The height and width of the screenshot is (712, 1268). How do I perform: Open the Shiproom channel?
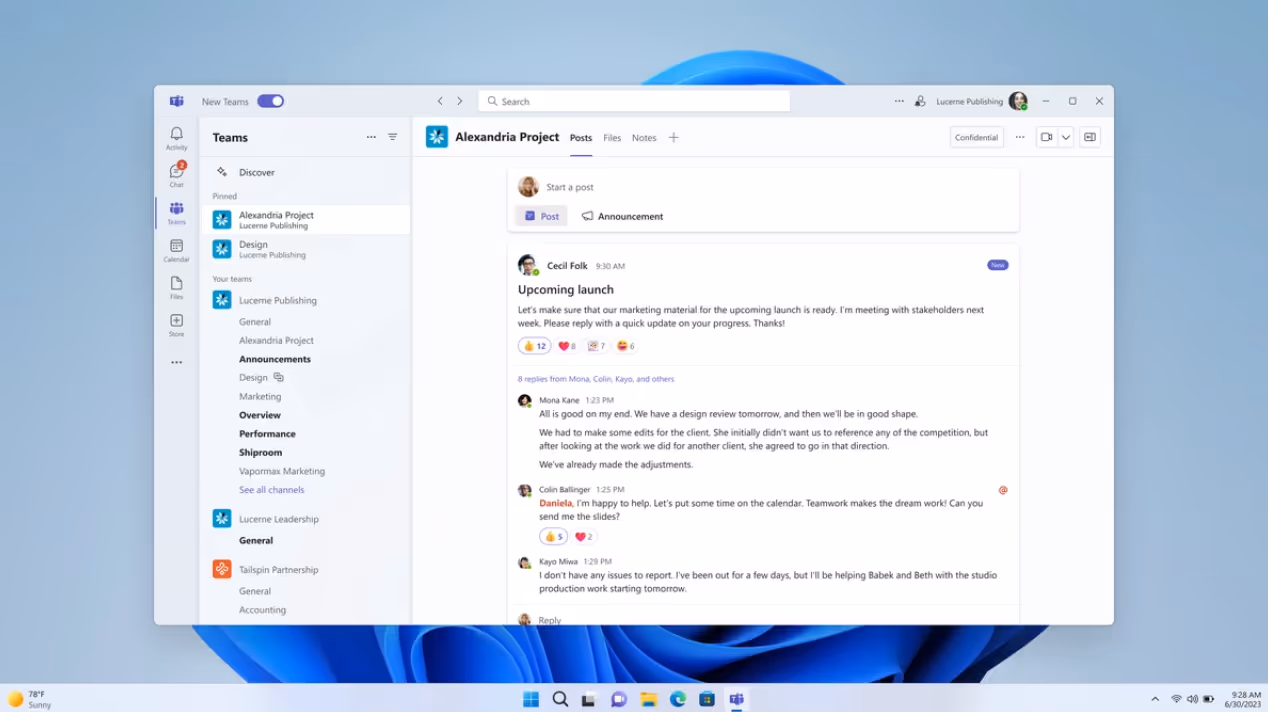tap(260, 453)
